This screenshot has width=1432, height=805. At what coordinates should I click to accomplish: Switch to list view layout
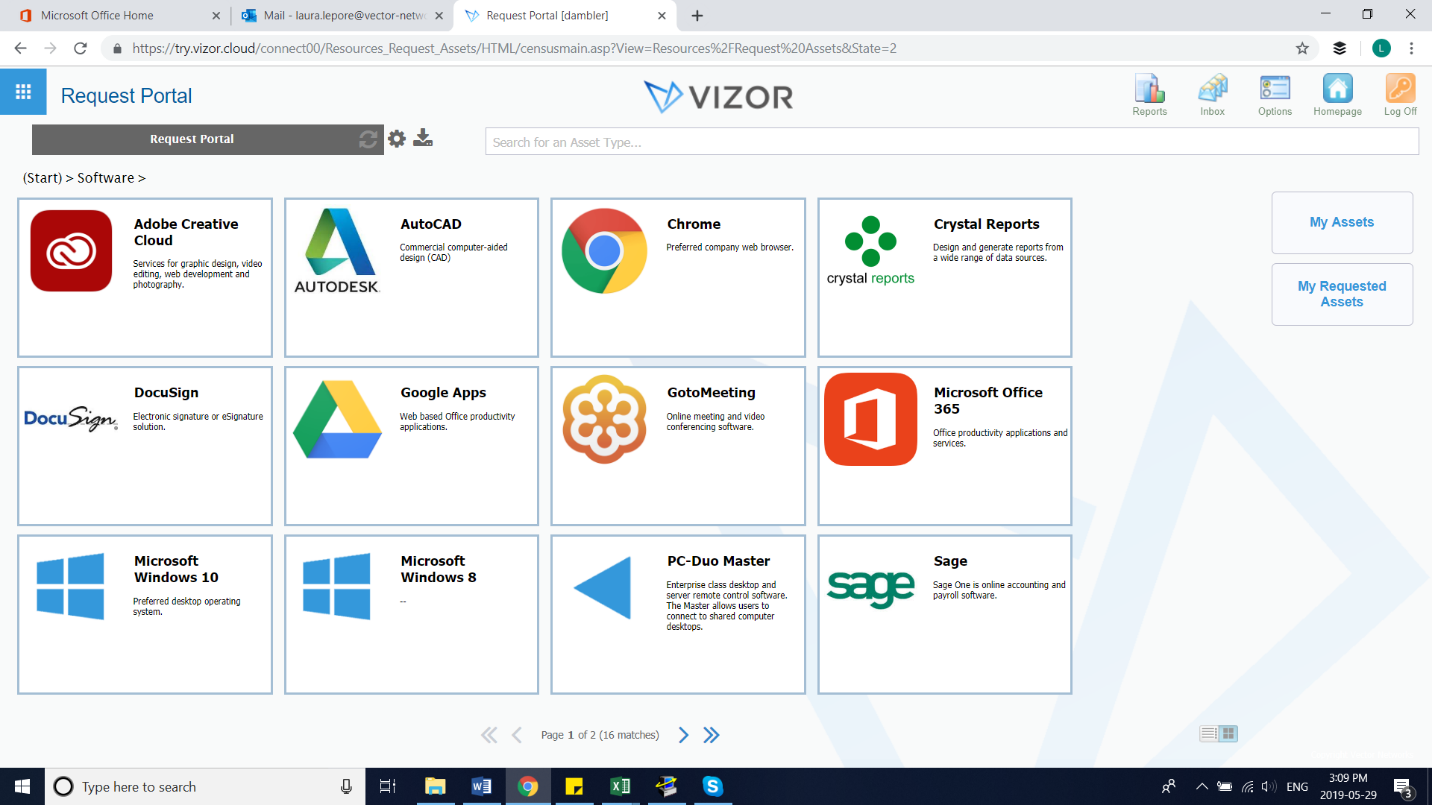pyautogui.click(x=1209, y=733)
